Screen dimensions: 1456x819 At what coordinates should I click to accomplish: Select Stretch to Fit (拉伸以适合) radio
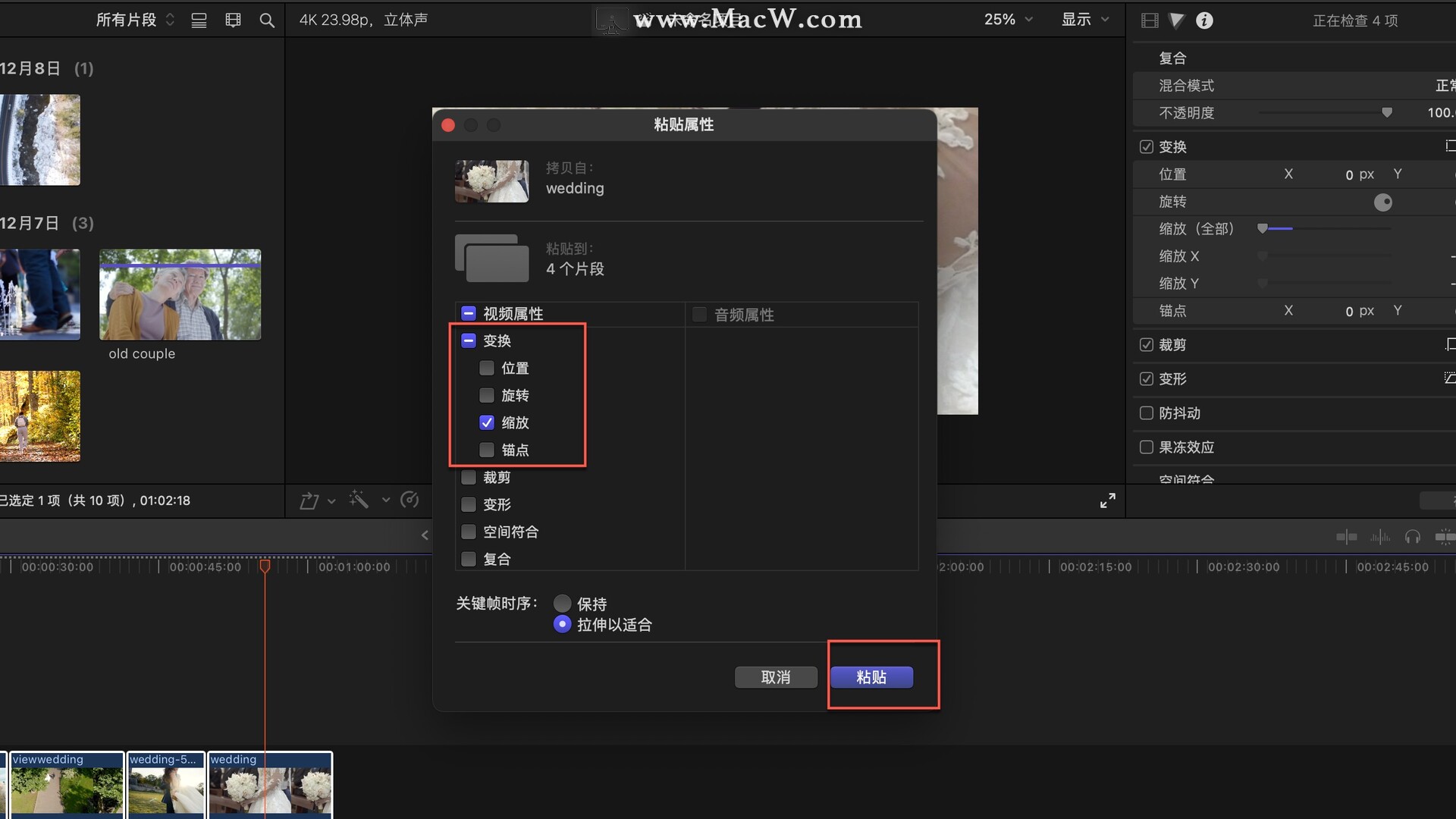[562, 624]
